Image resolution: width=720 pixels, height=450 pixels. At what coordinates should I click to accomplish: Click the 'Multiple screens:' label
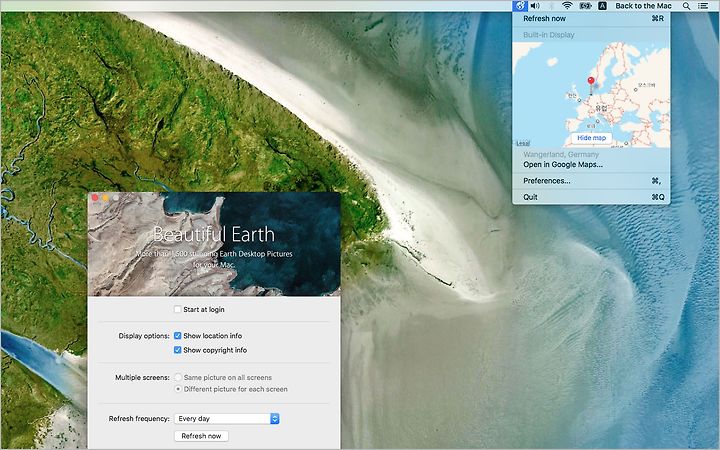click(x=142, y=377)
